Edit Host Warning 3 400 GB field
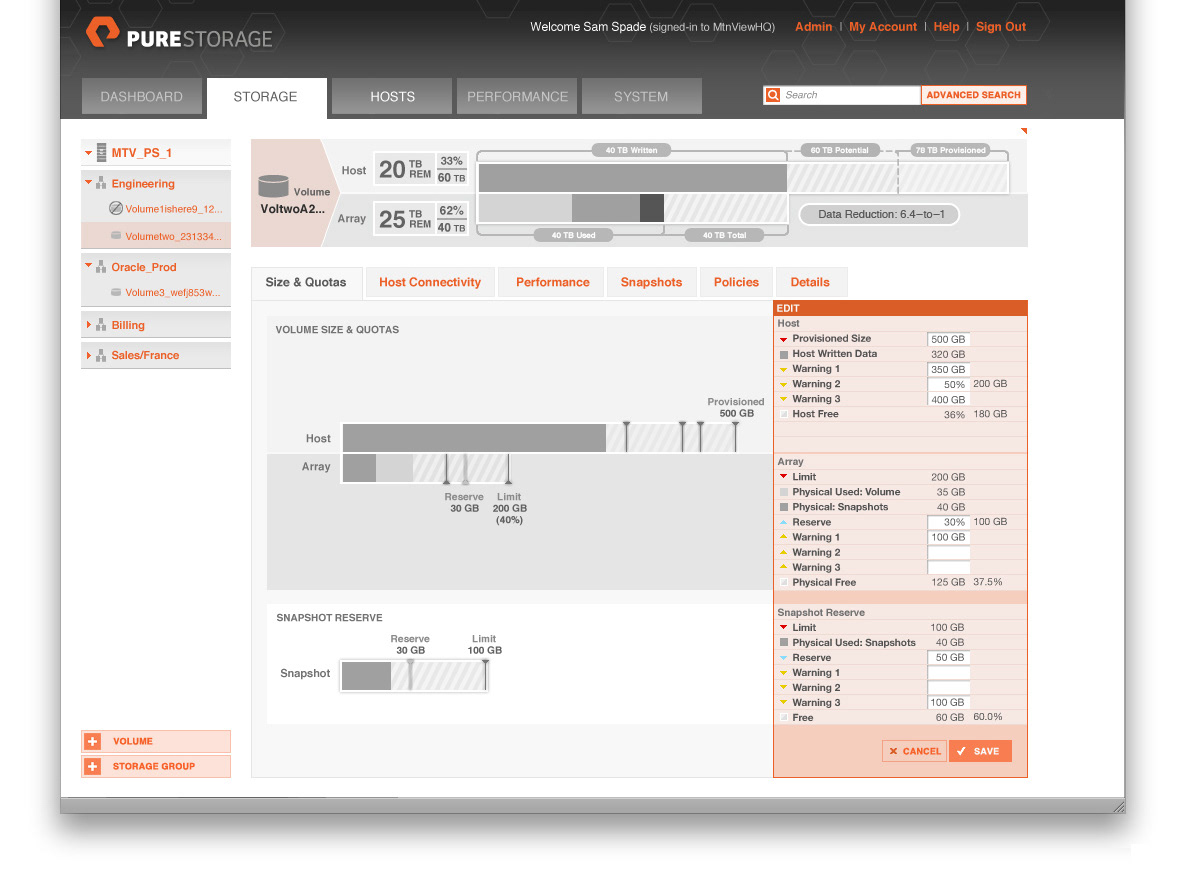The height and width of the screenshot is (871, 1180). 948,400
